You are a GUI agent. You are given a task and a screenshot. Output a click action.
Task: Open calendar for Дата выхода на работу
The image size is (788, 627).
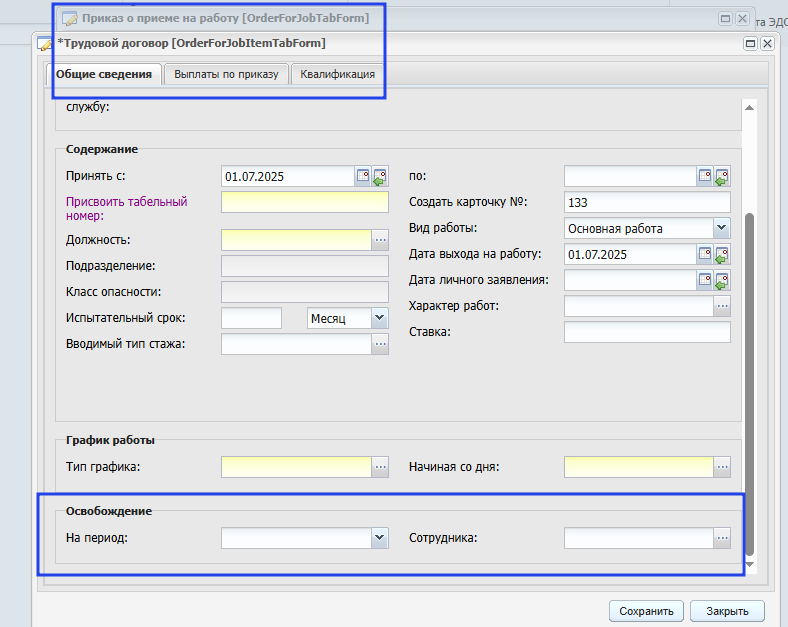point(705,254)
